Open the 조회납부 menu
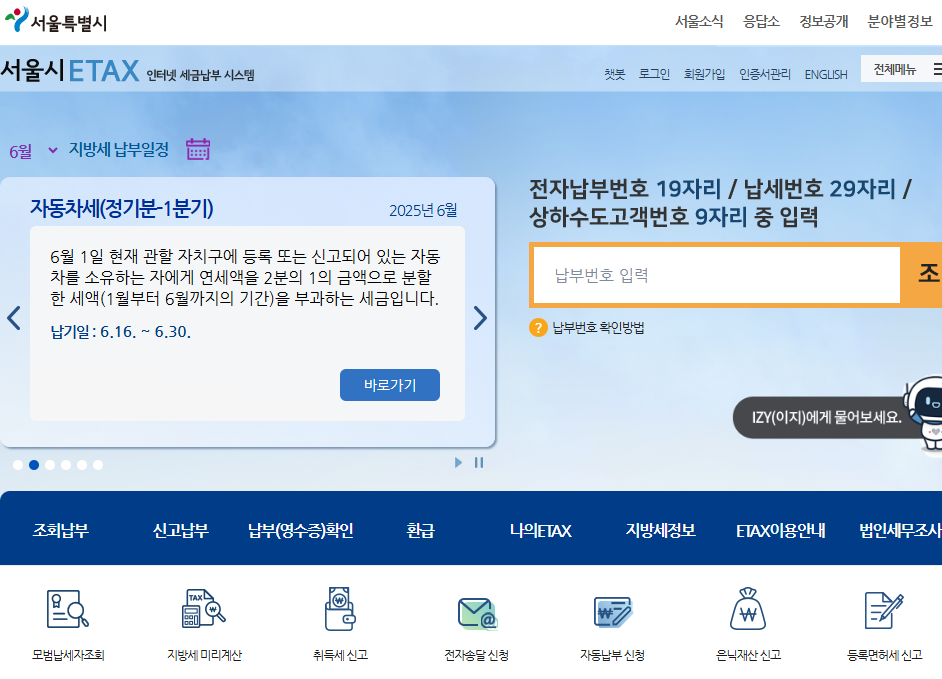Viewport: 942px width, 679px height. coord(60,530)
